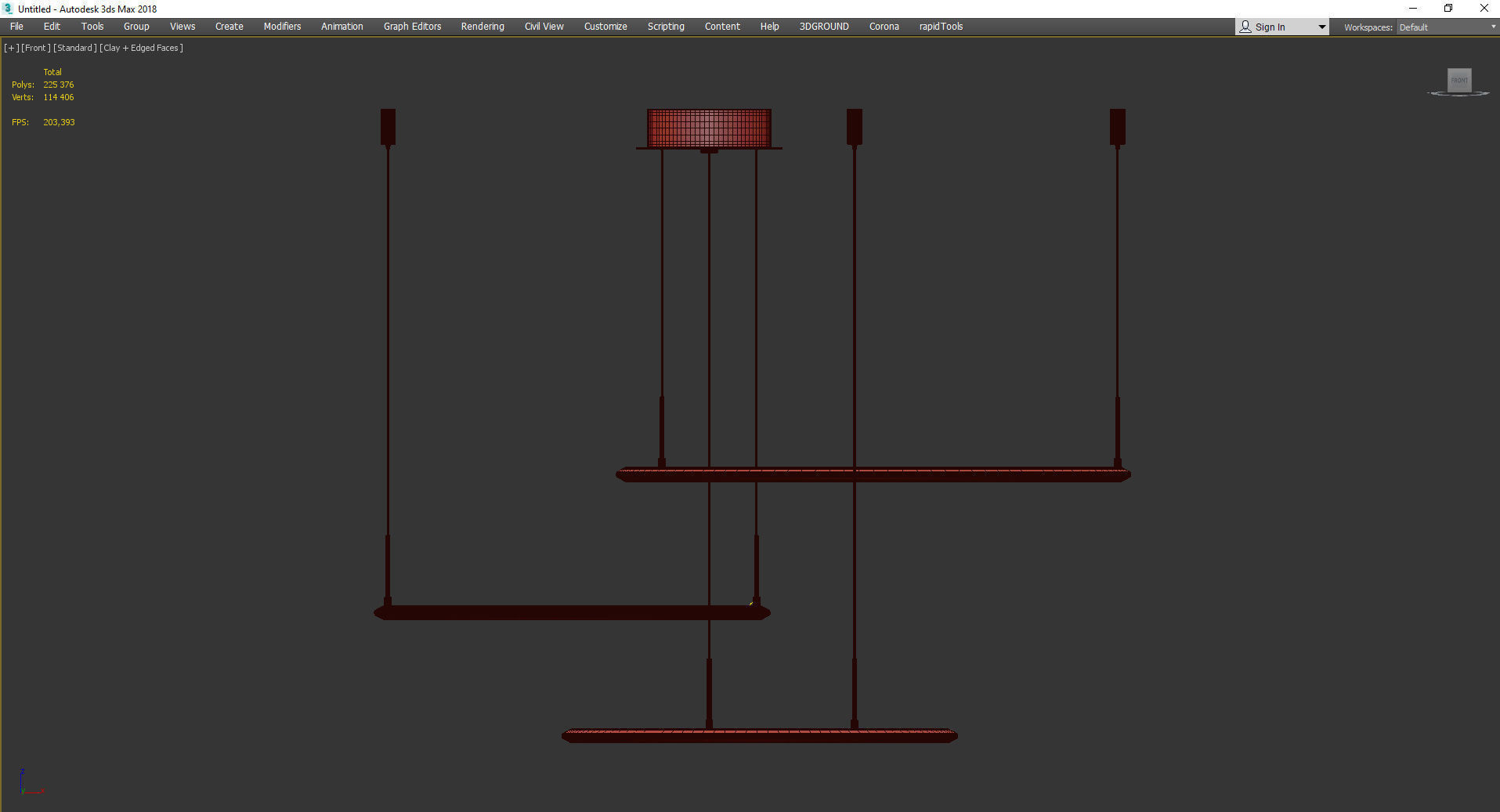Open the Create menu
Image resolution: width=1500 pixels, height=812 pixels.
click(230, 27)
